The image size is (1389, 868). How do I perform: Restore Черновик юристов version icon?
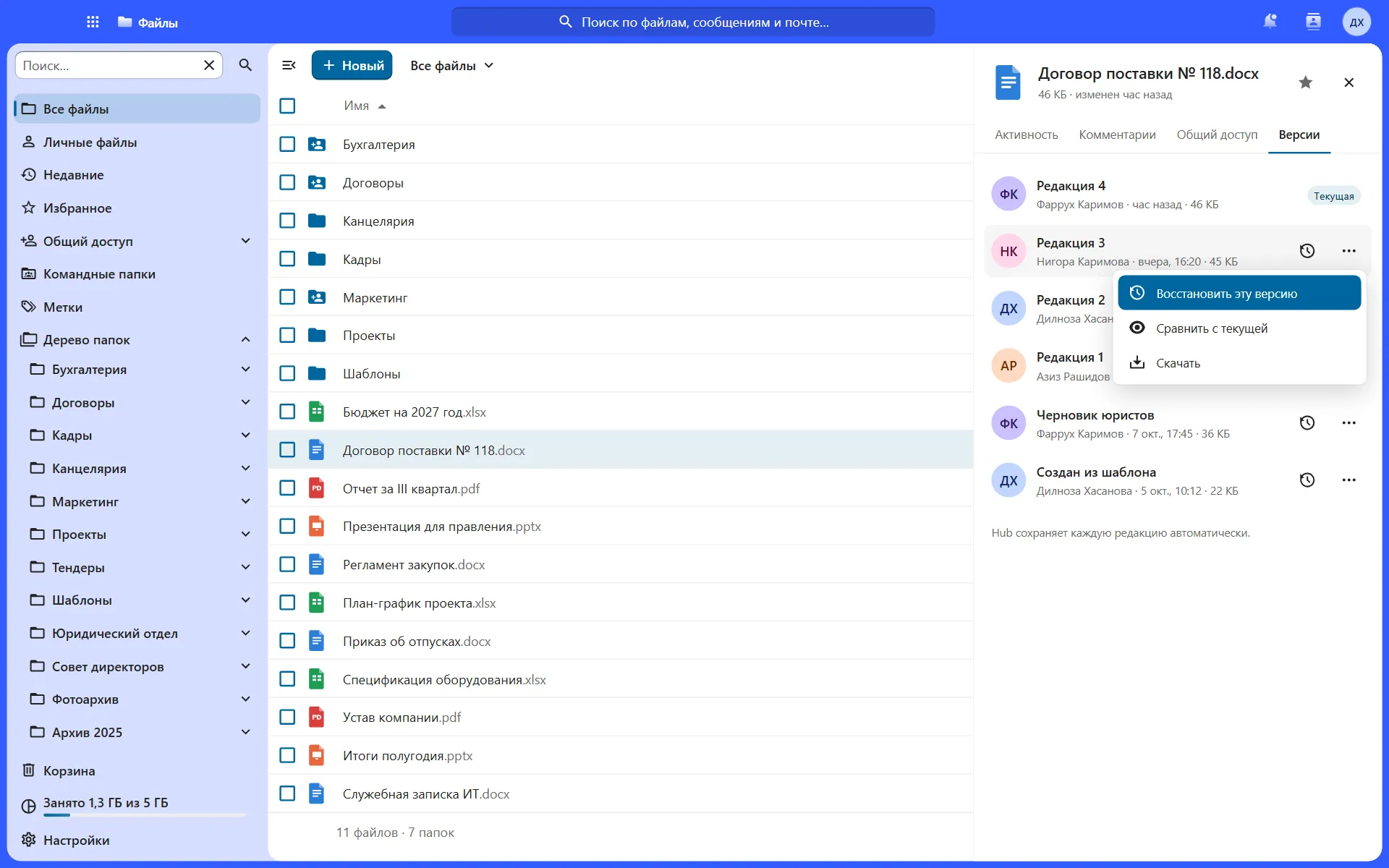(x=1307, y=423)
